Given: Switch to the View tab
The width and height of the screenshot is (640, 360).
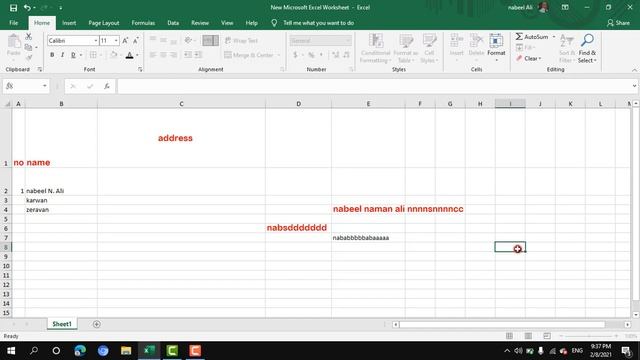Looking at the screenshot, I should pyautogui.click(x=227, y=23).
